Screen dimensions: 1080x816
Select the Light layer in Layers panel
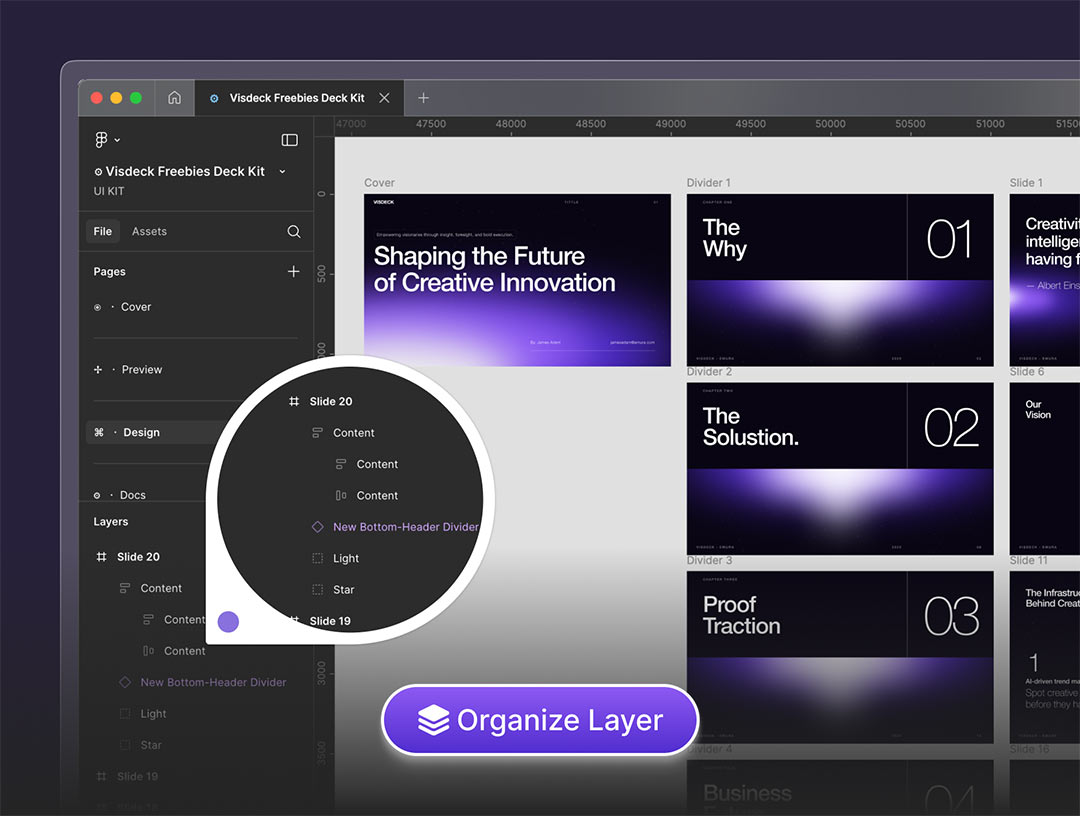coord(153,714)
